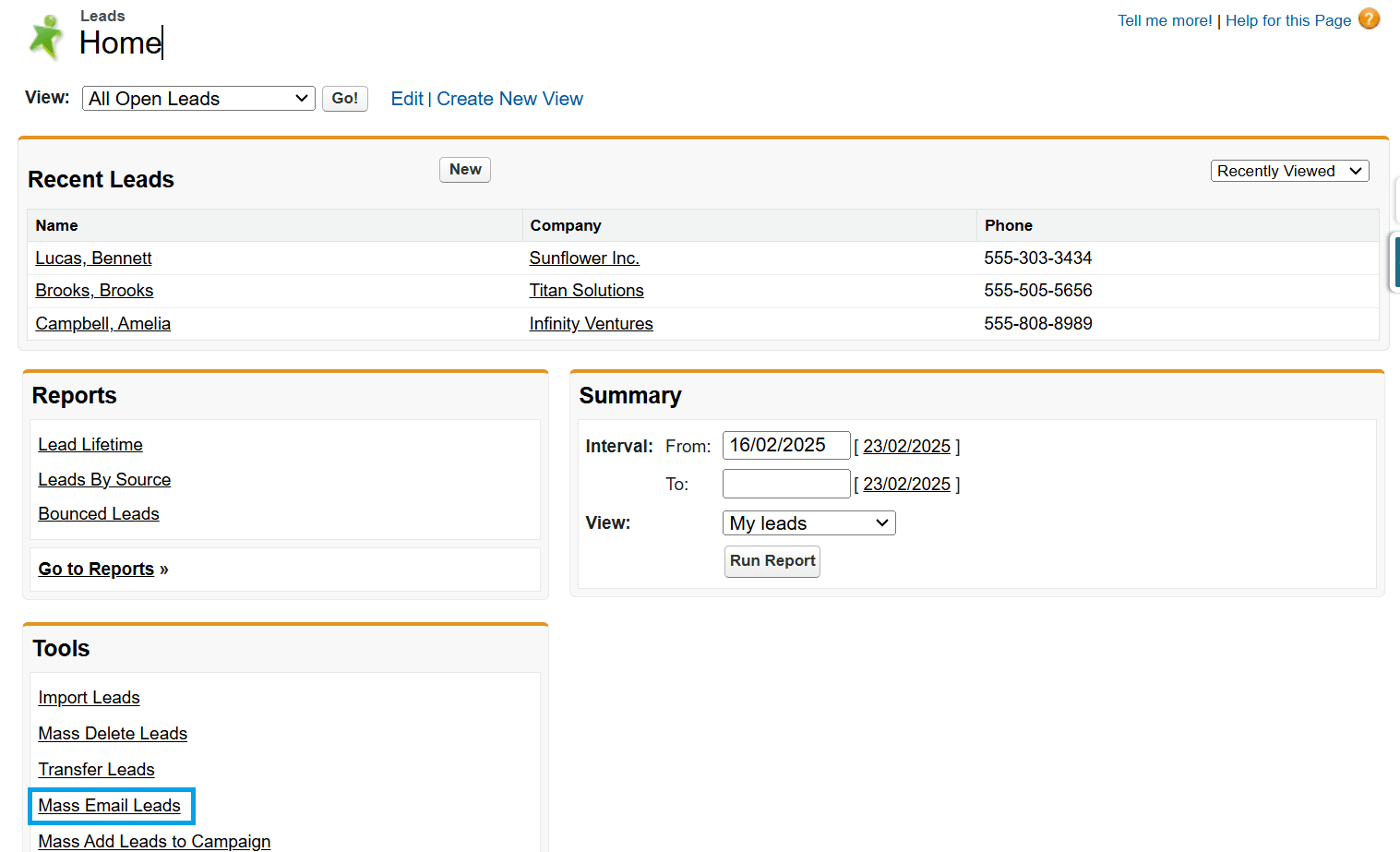Viewport: 1400px width, 852px height.
Task: Click the From date input field
Action: 784,446
